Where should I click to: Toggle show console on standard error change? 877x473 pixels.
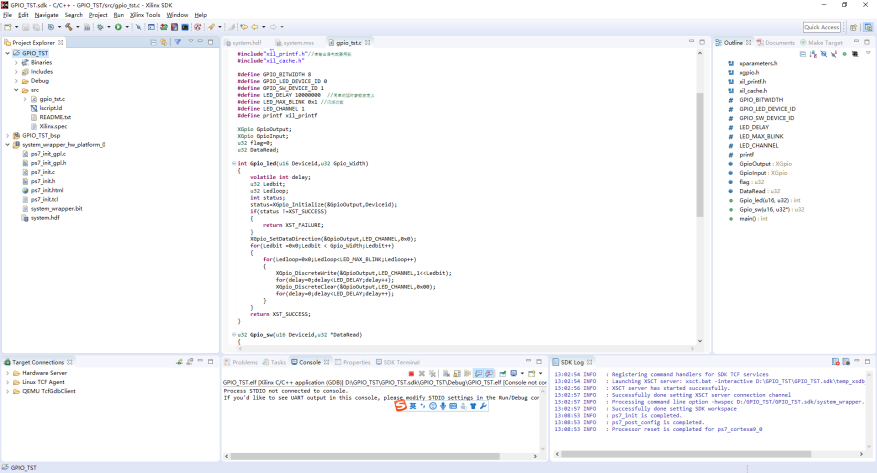click(489, 373)
